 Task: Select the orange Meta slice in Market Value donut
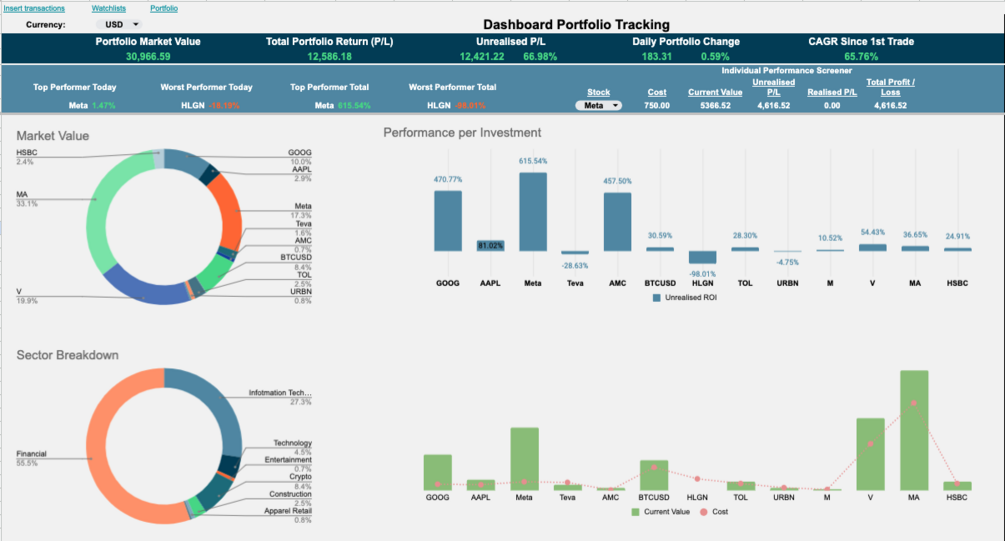pos(228,212)
